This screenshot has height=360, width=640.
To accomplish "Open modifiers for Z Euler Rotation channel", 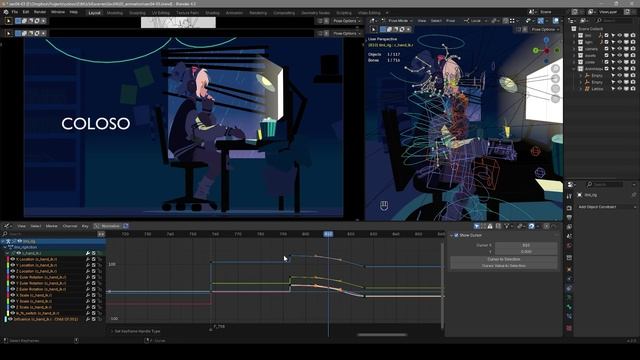I will (88, 289).
